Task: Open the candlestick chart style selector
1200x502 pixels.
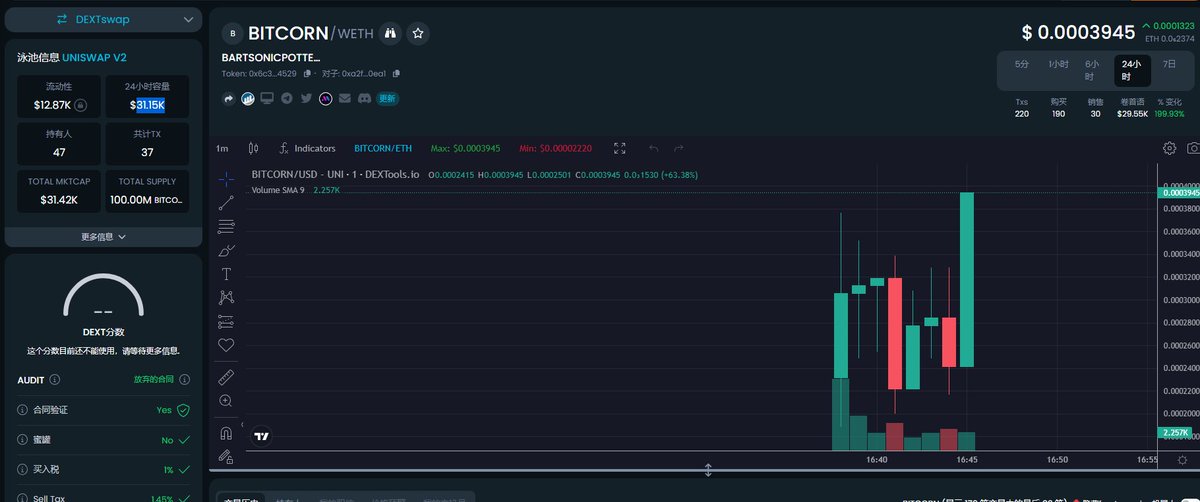Action: point(254,148)
